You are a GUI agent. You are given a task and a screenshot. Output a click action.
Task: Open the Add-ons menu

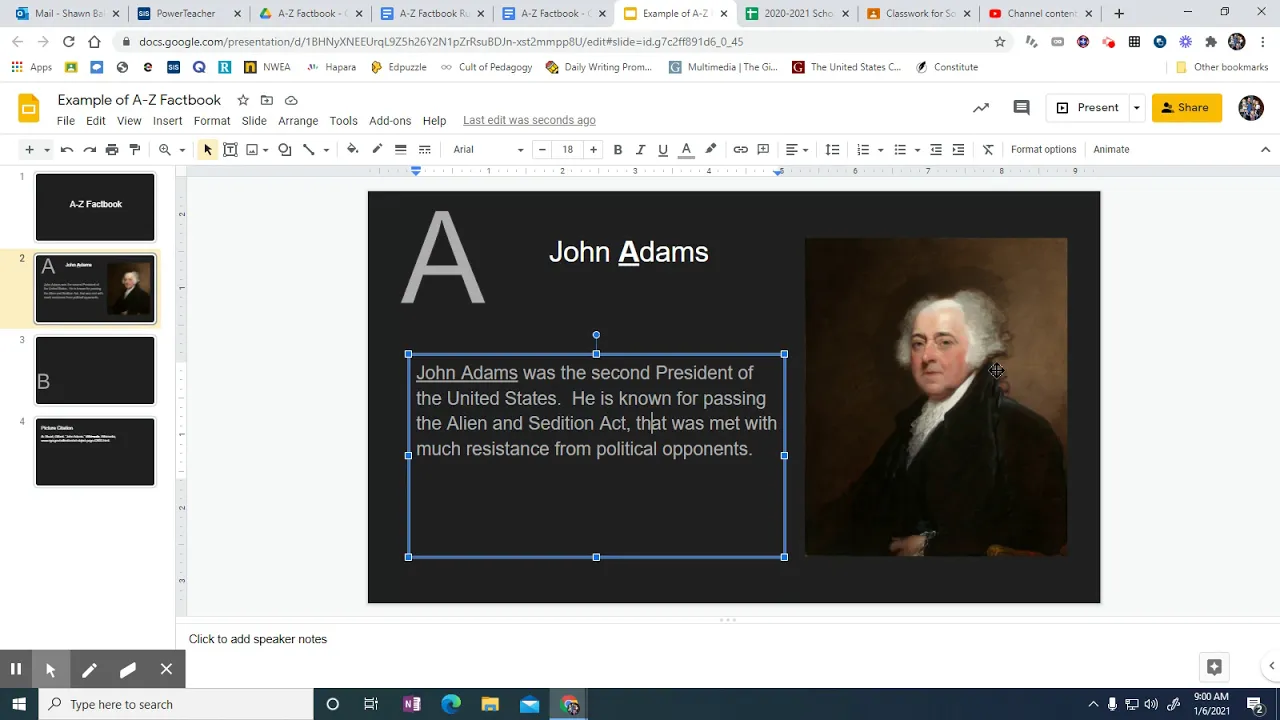pos(390,121)
